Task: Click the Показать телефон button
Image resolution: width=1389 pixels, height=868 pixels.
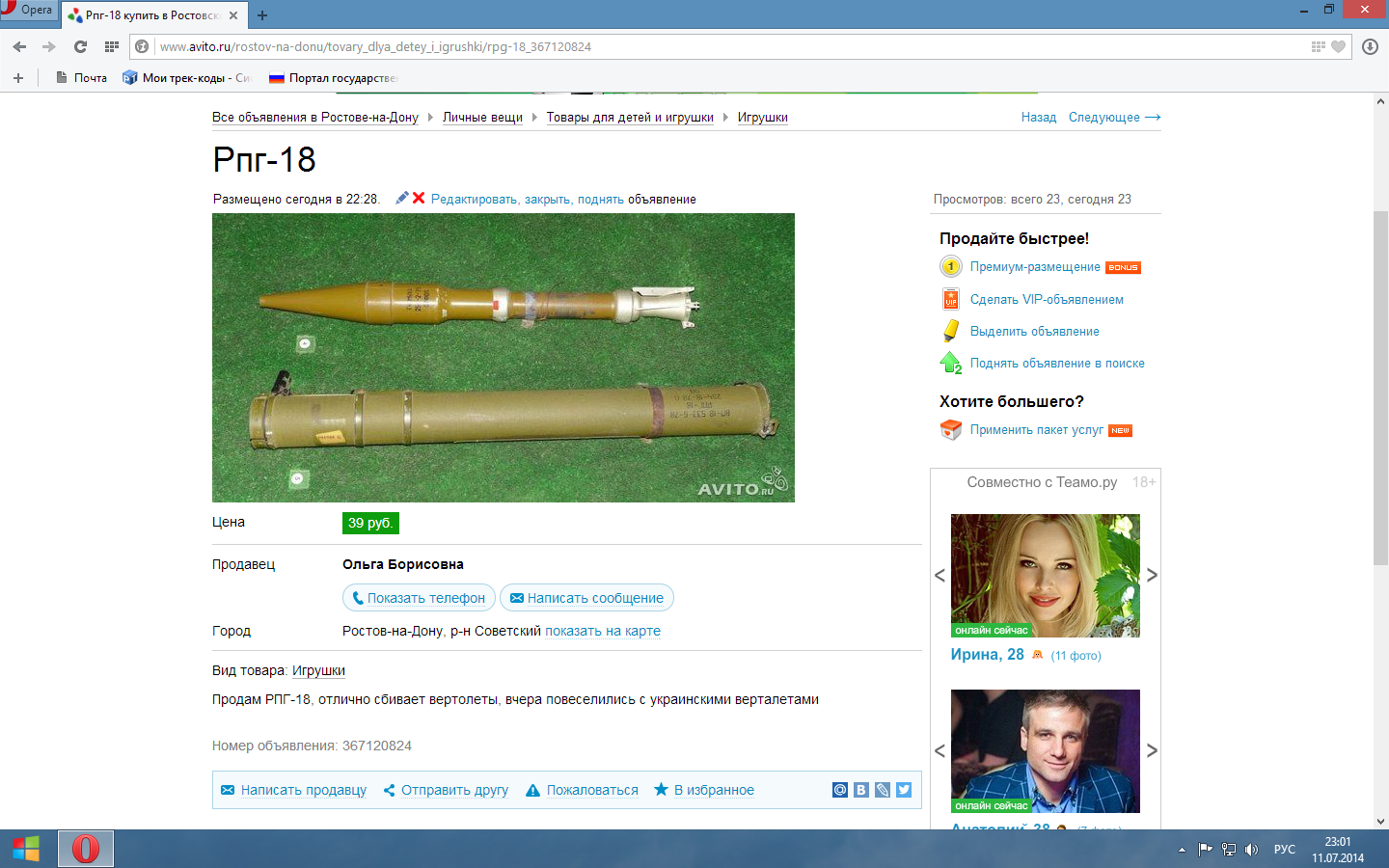Action: click(419, 598)
